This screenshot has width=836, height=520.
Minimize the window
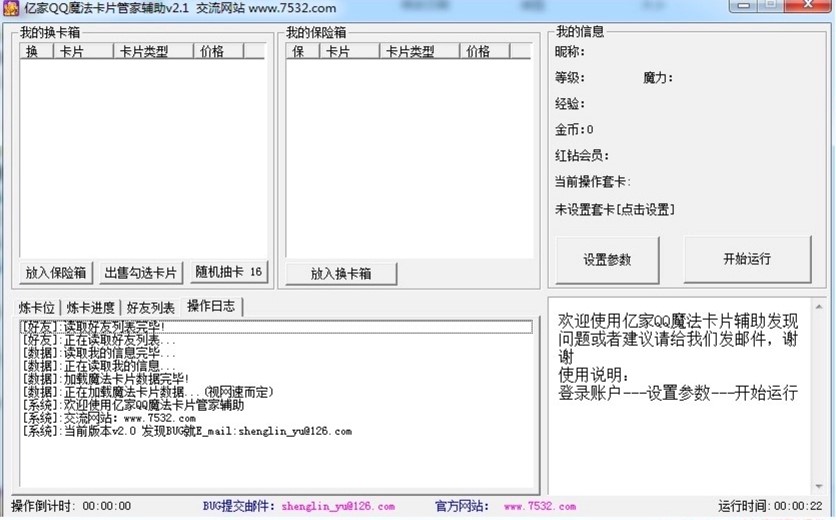pos(744,5)
